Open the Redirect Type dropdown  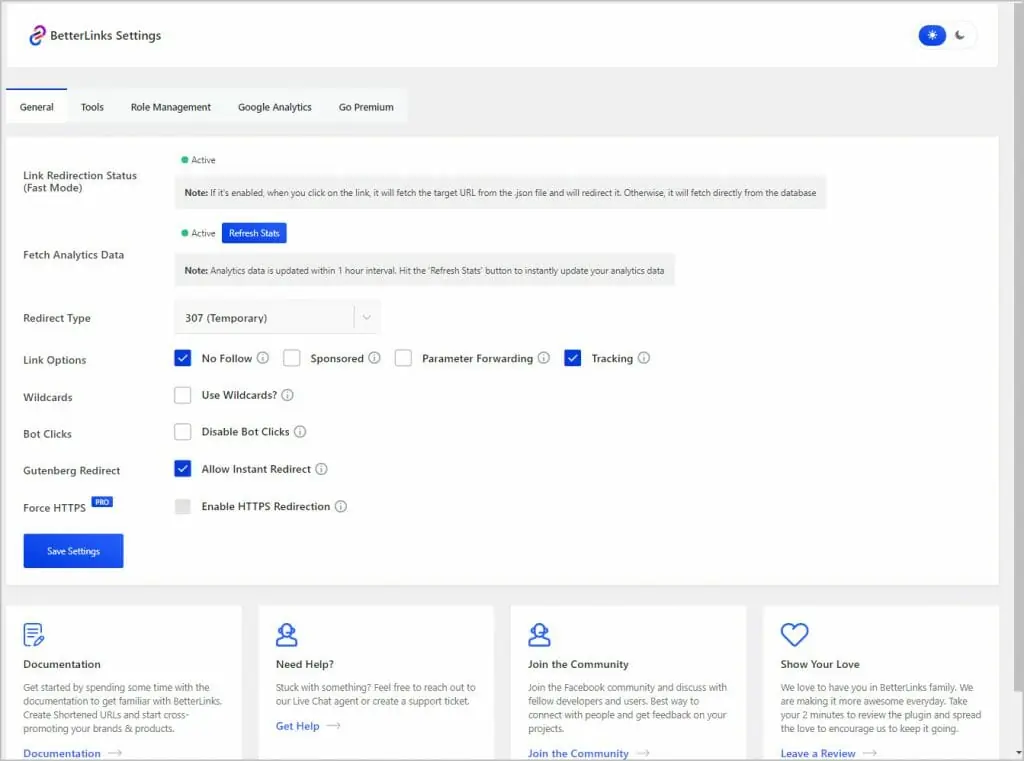coord(278,317)
